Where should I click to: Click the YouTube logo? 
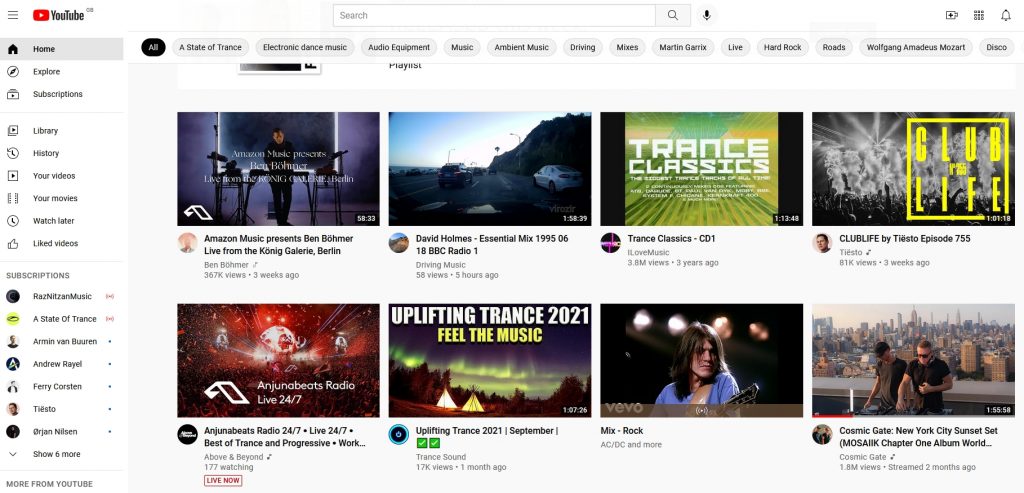click(x=62, y=15)
